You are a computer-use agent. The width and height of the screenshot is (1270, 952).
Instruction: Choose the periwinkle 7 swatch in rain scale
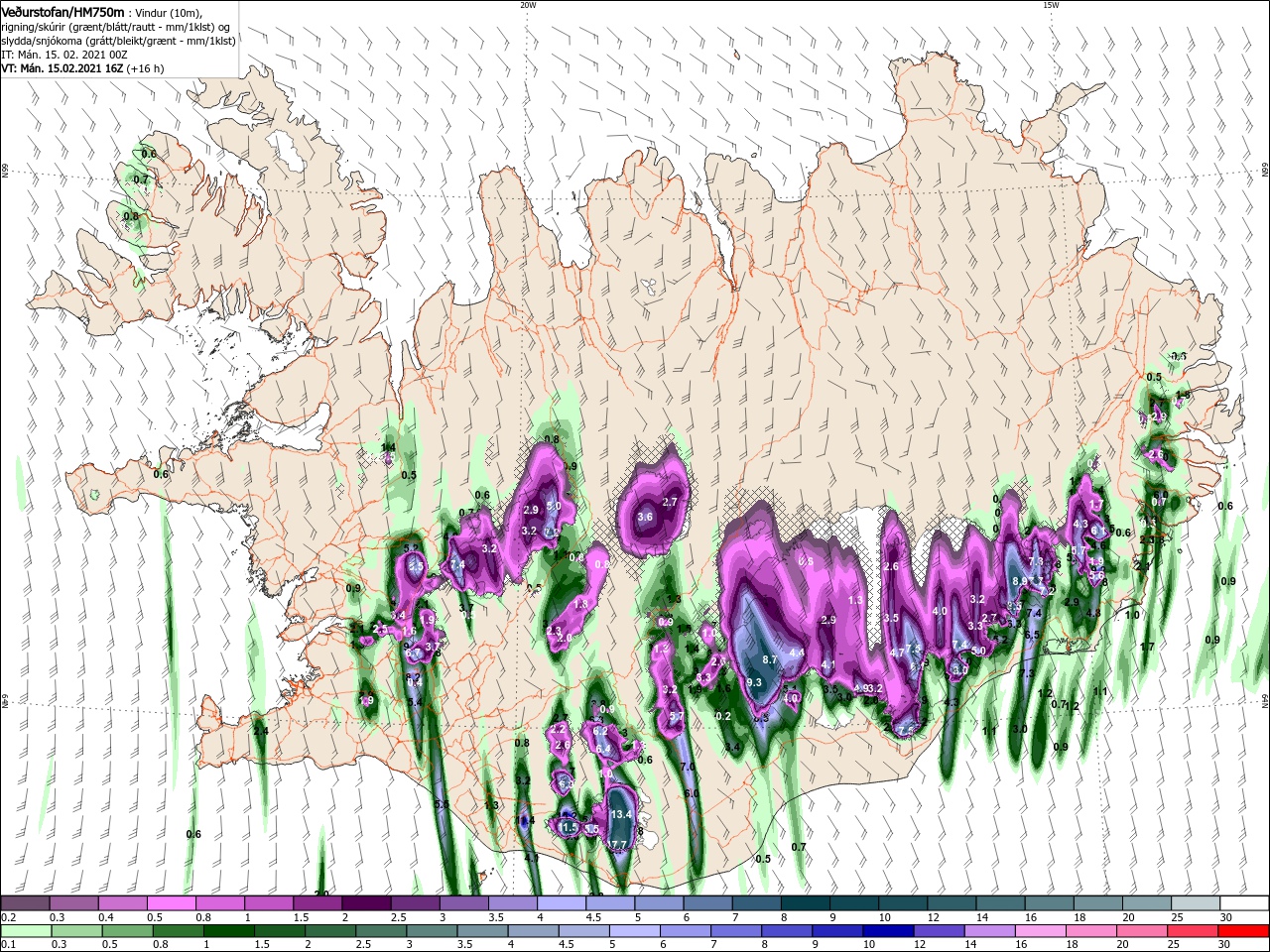coord(735,931)
